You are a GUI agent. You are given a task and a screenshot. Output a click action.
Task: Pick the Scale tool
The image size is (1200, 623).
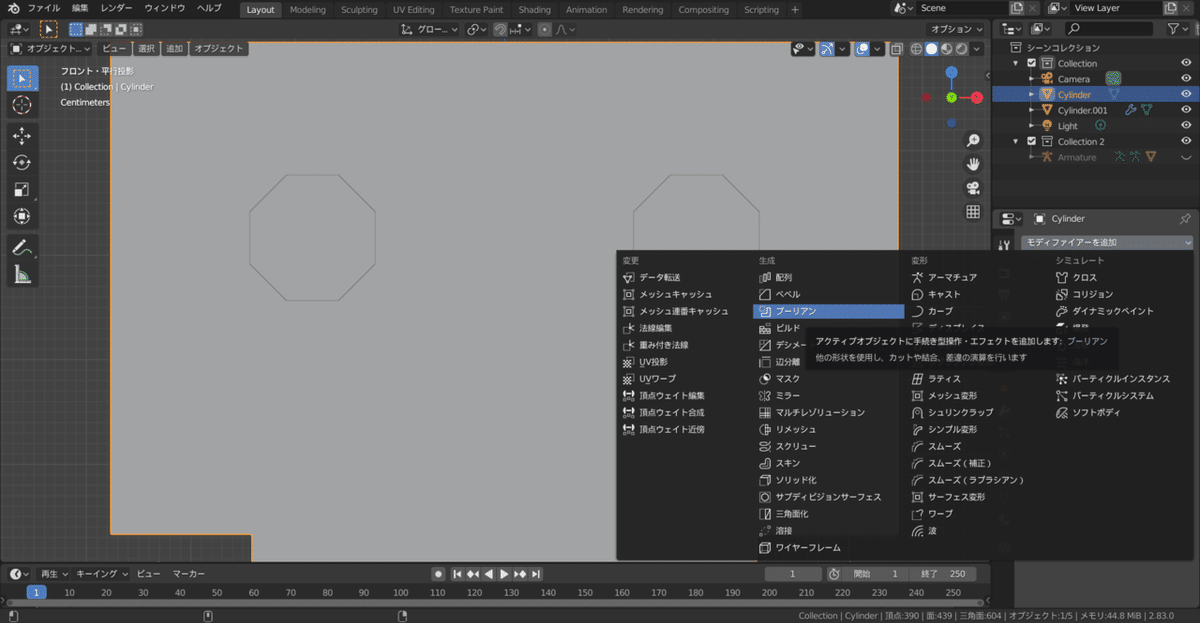pyautogui.click(x=22, y=190)
